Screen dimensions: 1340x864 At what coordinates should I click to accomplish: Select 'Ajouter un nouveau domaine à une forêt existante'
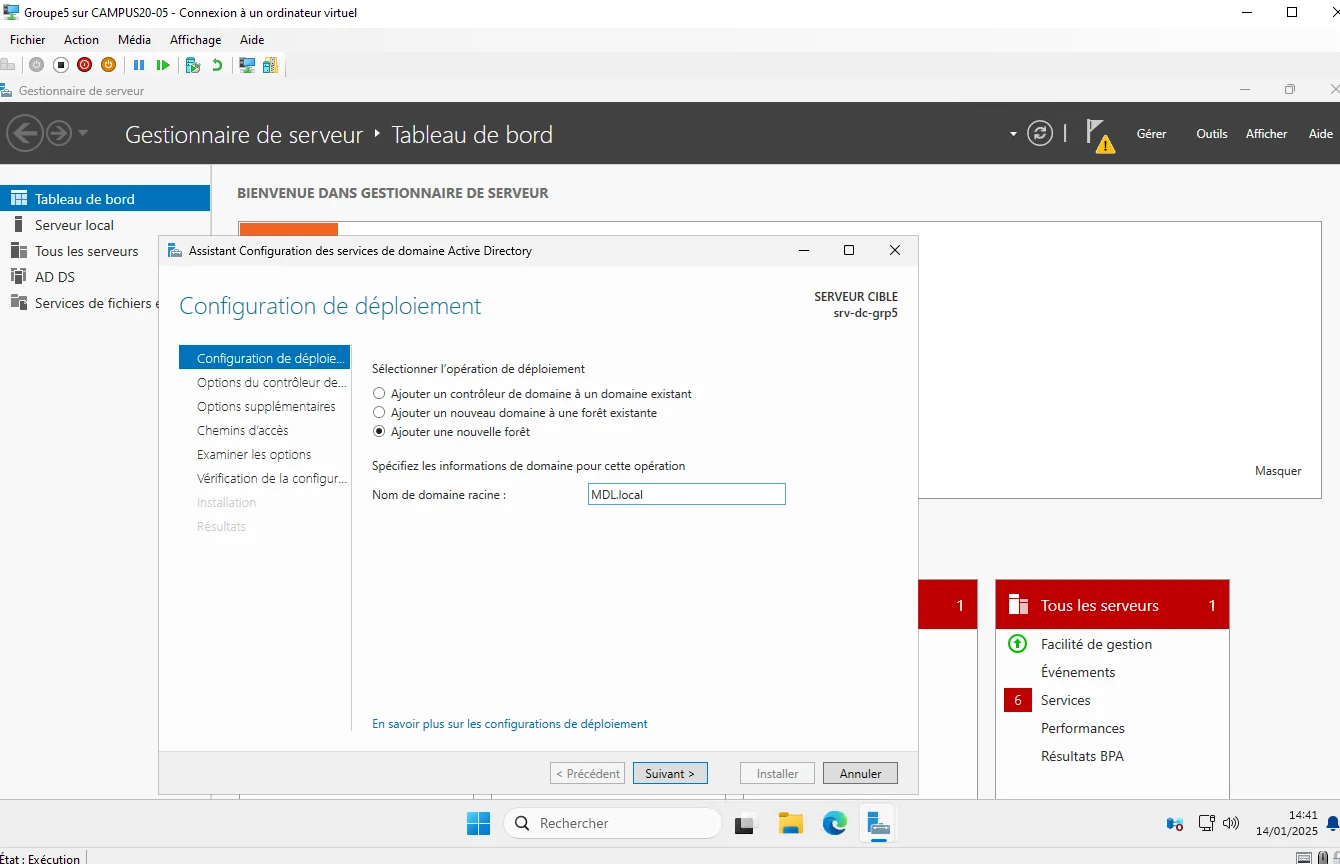tap(515, 413)
